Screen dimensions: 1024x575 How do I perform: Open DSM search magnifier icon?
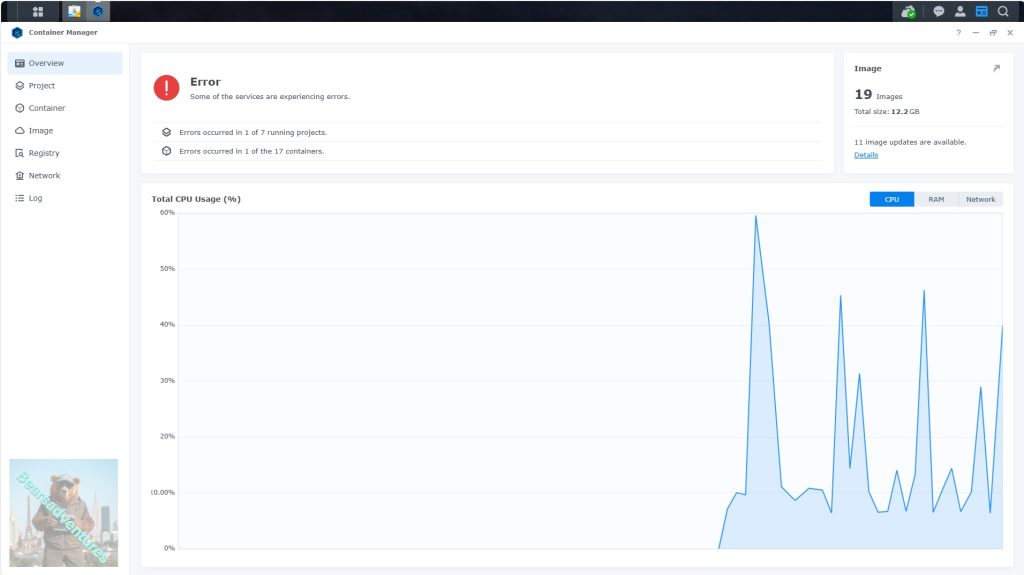point(1003,12)
